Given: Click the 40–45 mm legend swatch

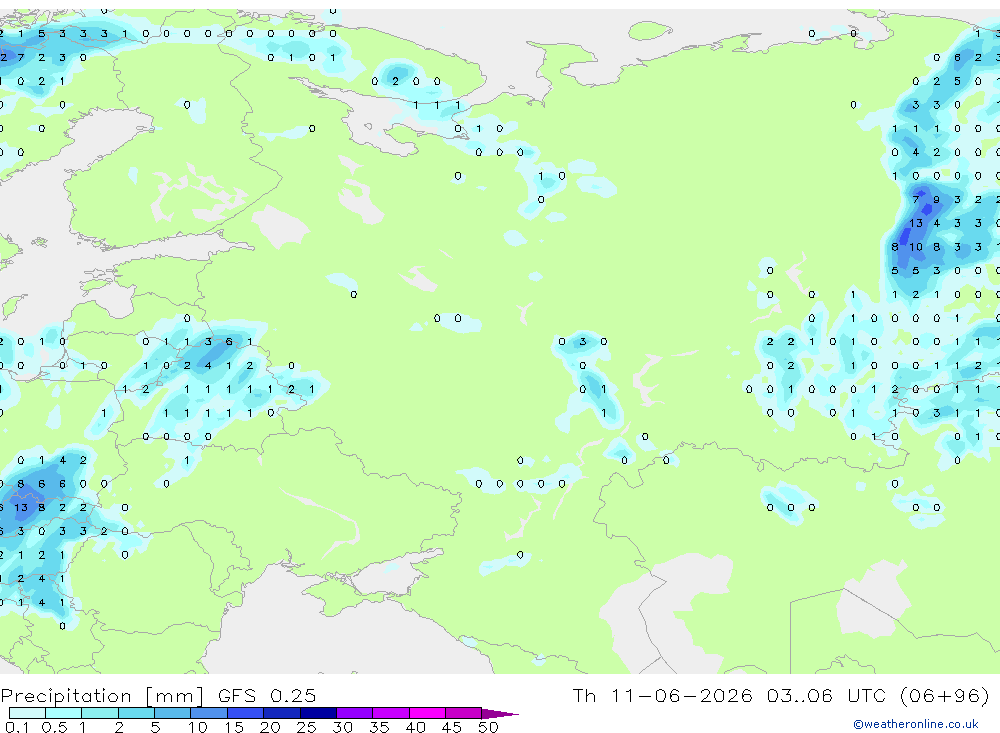Looking at the screenshot, I should click(427, 713).
